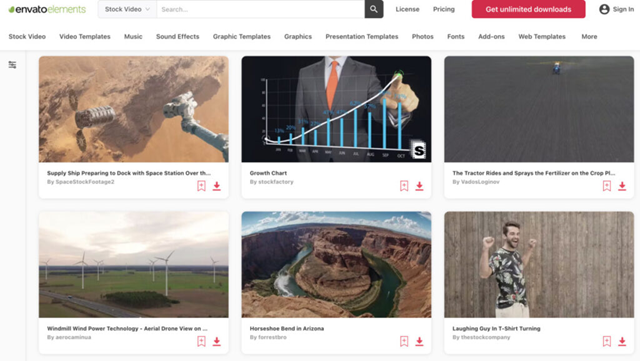Go to Web Templates category
This screenshot has width=640, height=361.
[x=542, y=36]
